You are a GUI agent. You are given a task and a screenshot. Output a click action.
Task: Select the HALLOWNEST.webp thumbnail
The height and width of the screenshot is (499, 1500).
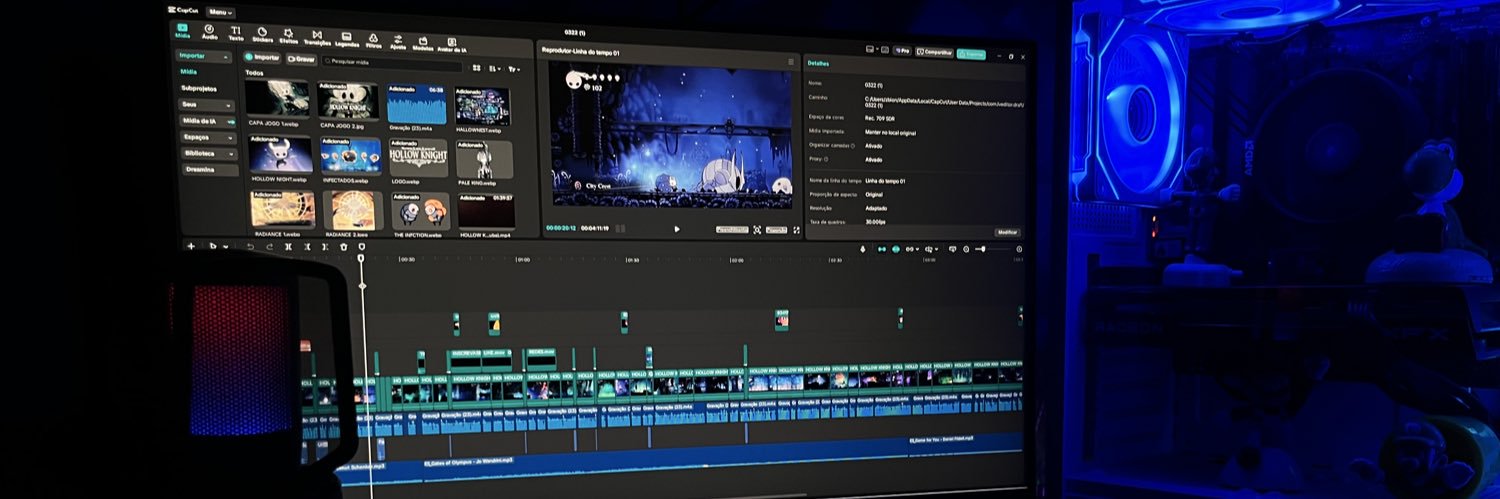click(x=483, y=107)
